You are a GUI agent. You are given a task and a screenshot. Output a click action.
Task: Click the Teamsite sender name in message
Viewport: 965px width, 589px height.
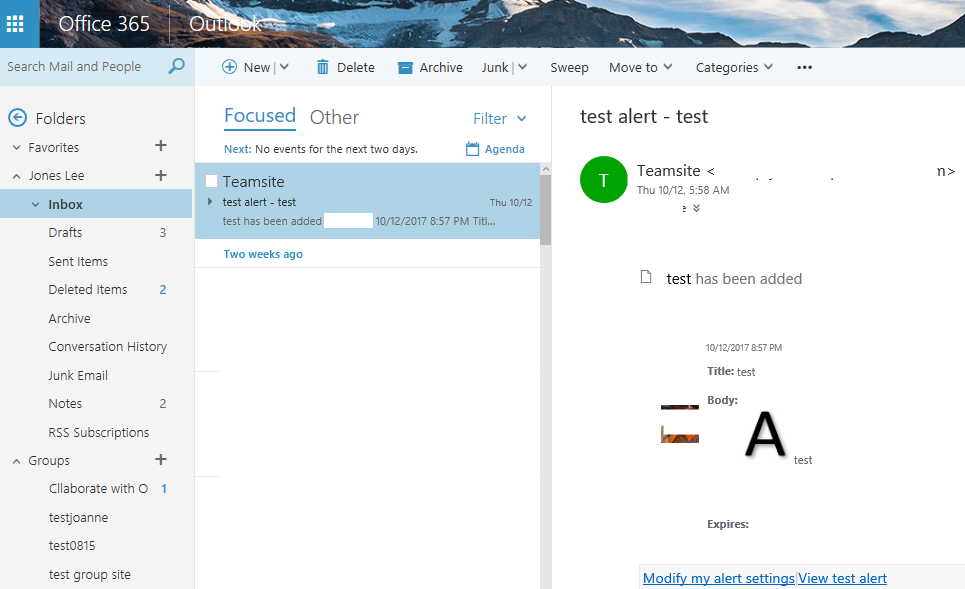pyautogui.click(x=668, y=170)
